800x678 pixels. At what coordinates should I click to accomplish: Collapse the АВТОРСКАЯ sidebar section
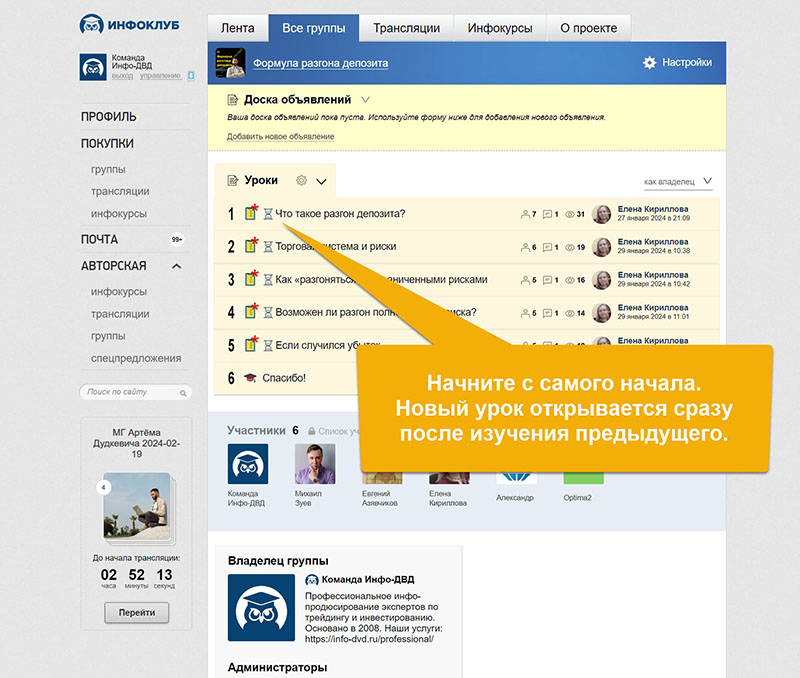pyautogui.click(x=177, y=266)
